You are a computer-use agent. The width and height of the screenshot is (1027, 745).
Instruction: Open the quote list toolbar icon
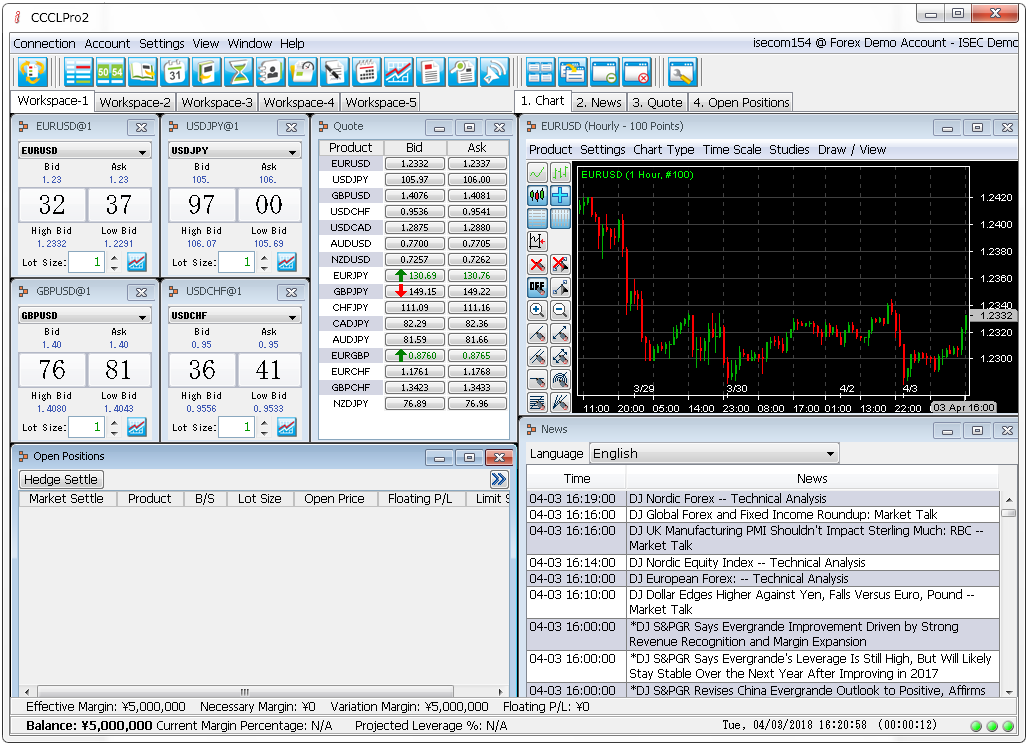(x=78, y=72)
